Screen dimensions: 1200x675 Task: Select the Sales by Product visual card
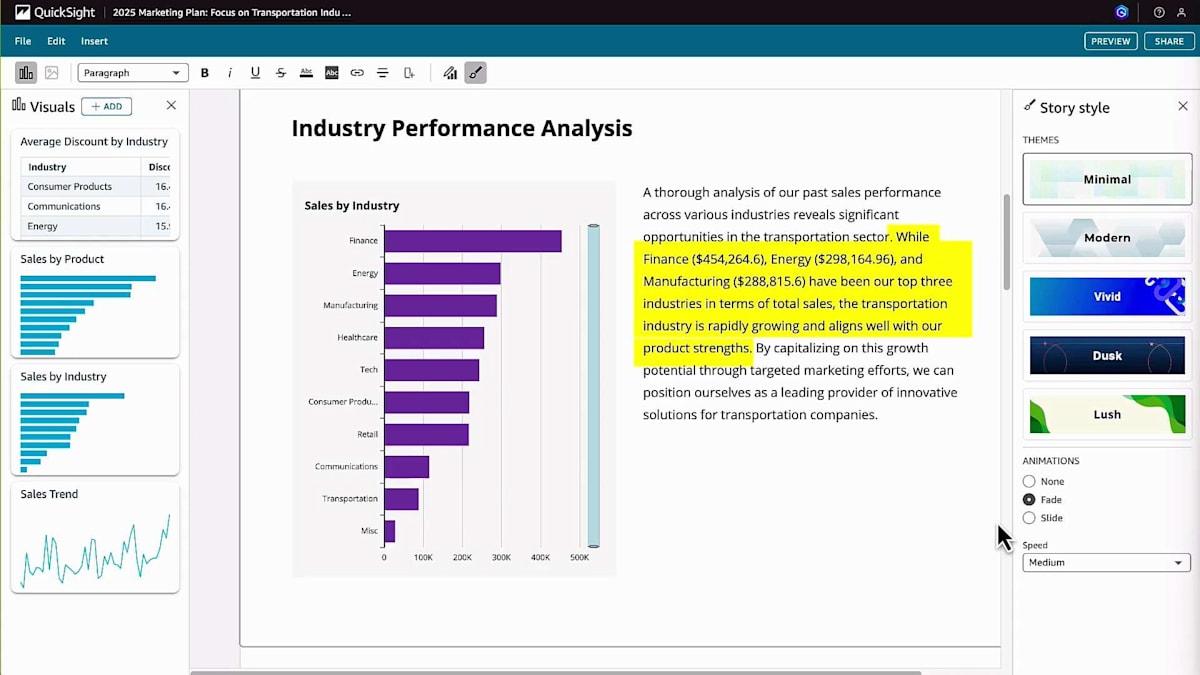click(x=95, y=302)
